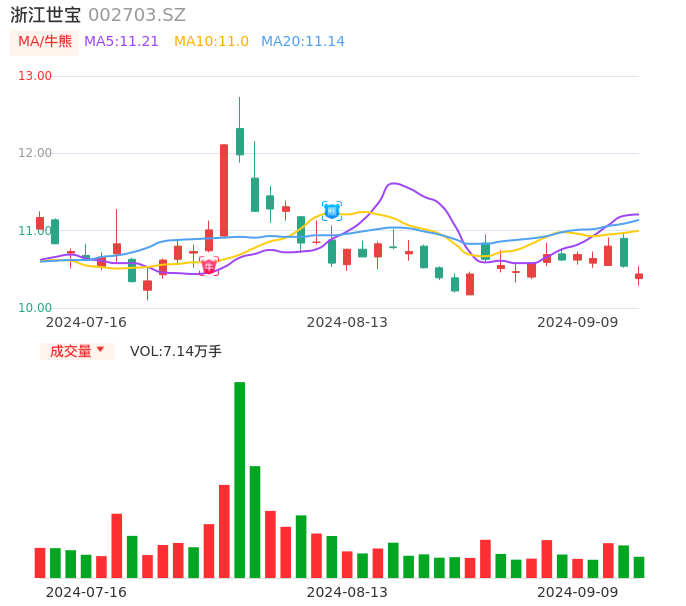The image size is (686, 606).
Task: Select the MA10:11.0 legend label
Action: point(211,42)
